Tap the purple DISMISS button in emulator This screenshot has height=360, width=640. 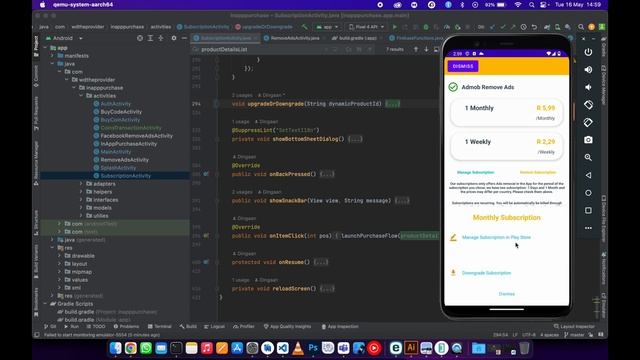tap(463, 66)
